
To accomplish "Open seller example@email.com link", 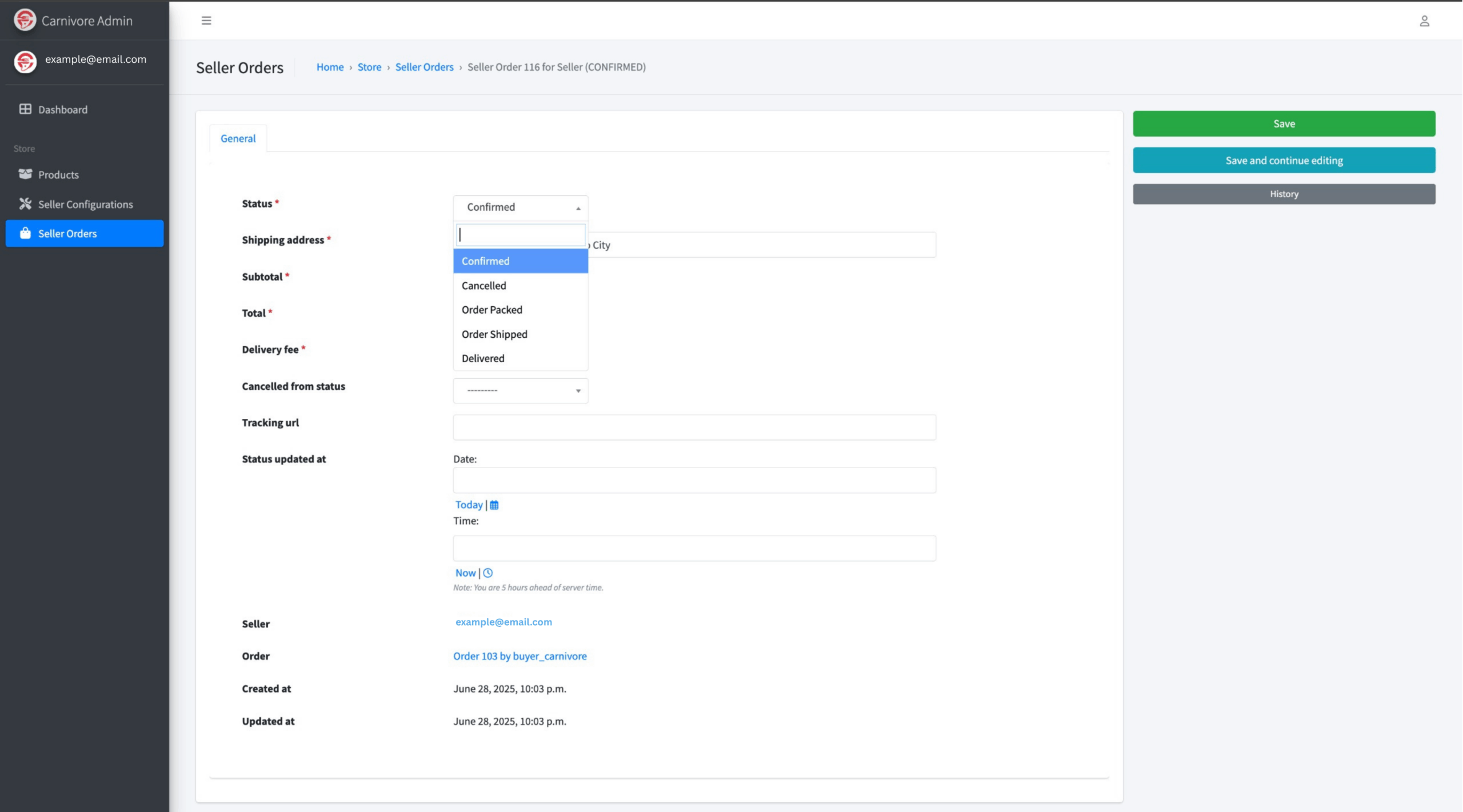I will [x=503, y=622].
